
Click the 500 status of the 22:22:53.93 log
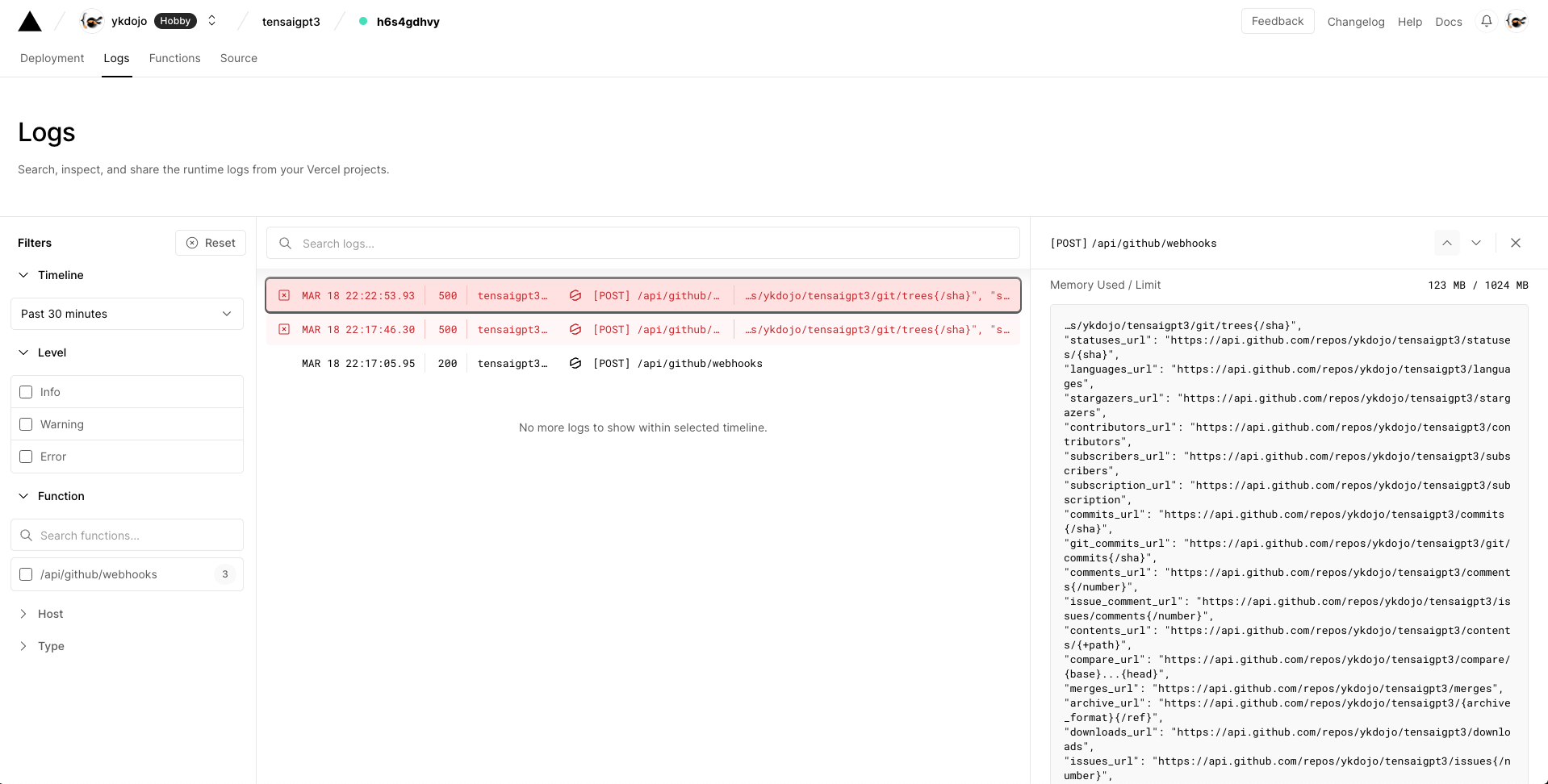(448, 295)
